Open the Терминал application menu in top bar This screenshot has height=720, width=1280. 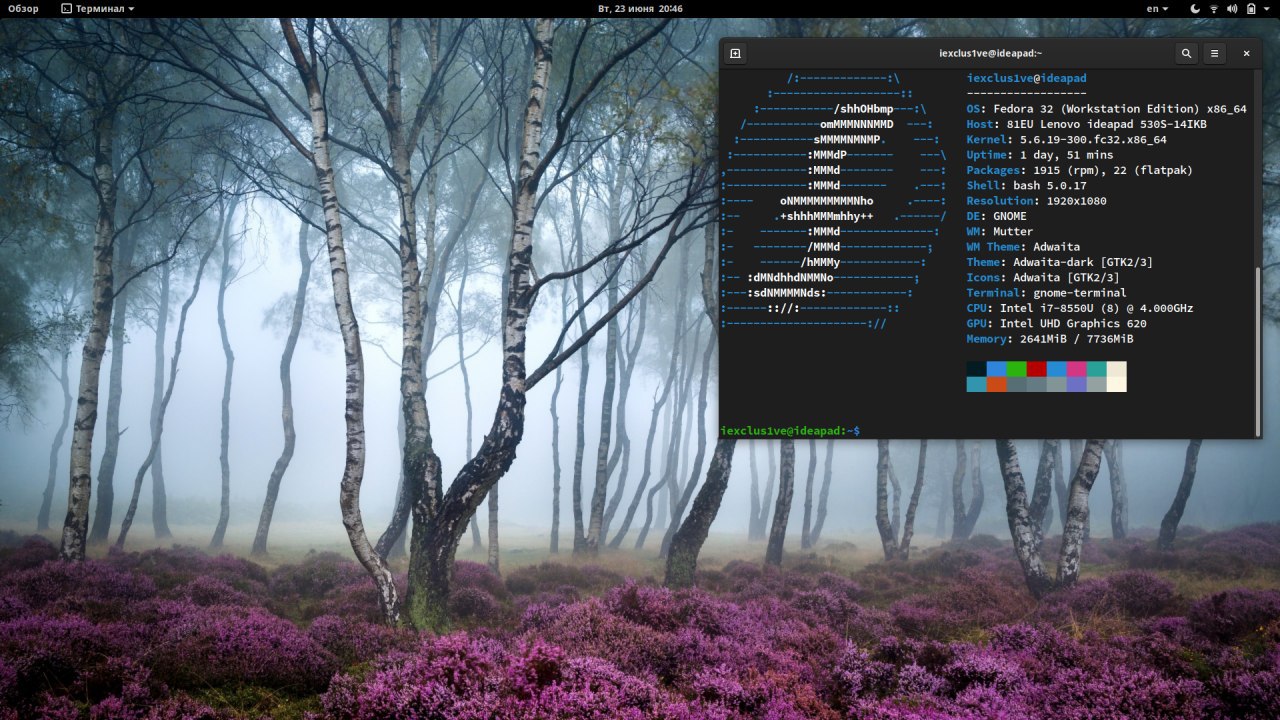click(x=97, y=8)
